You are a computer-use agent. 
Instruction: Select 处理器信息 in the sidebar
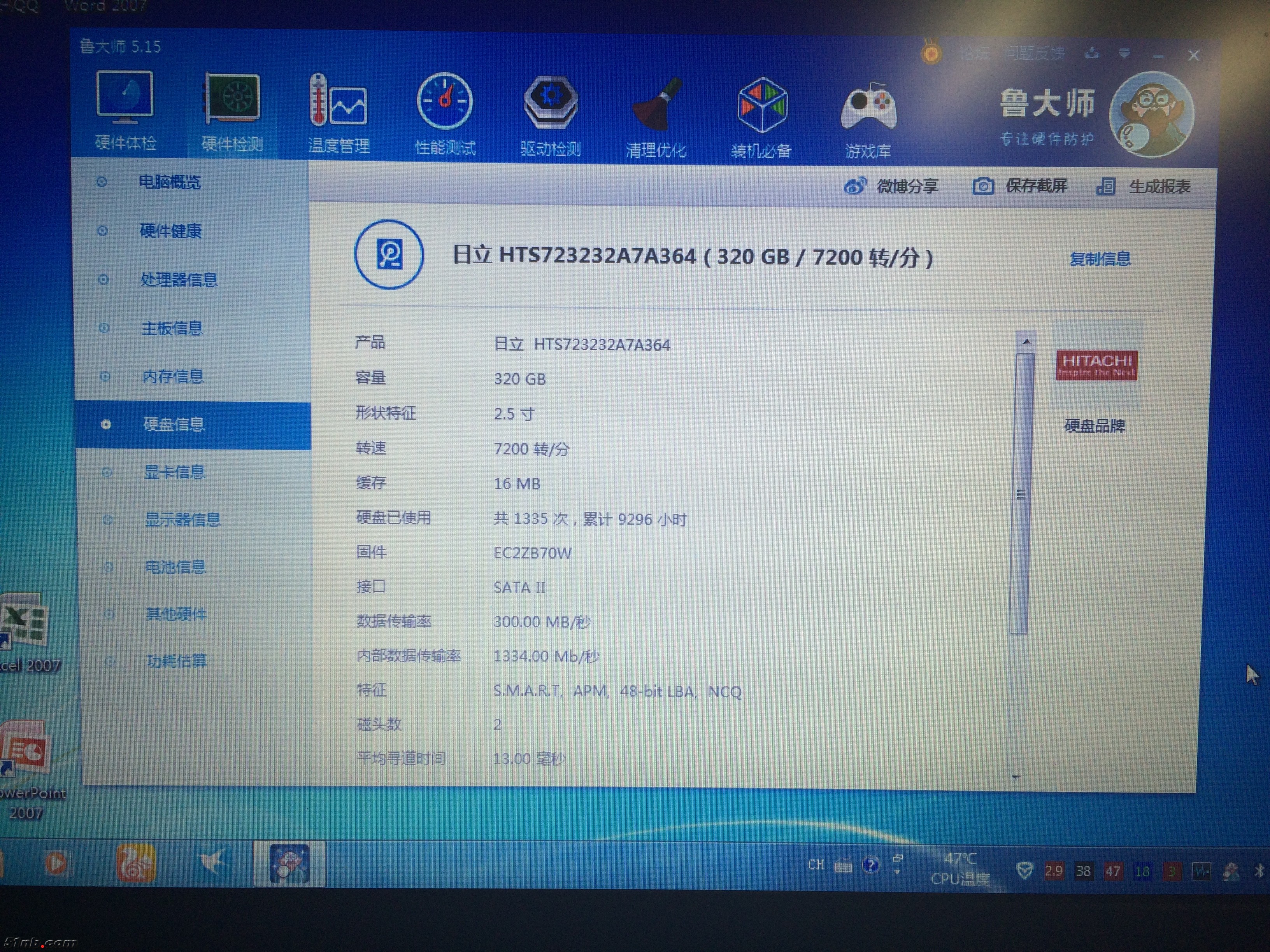[179, 280]
